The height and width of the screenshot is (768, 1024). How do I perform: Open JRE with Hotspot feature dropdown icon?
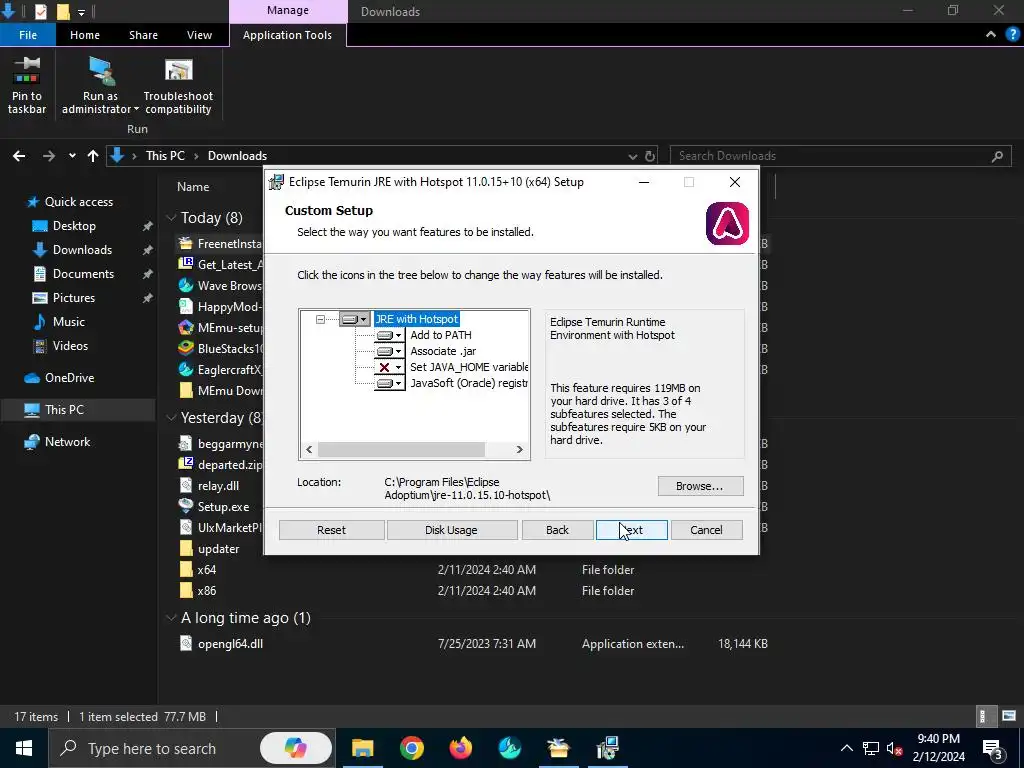[x=355, y=319]
